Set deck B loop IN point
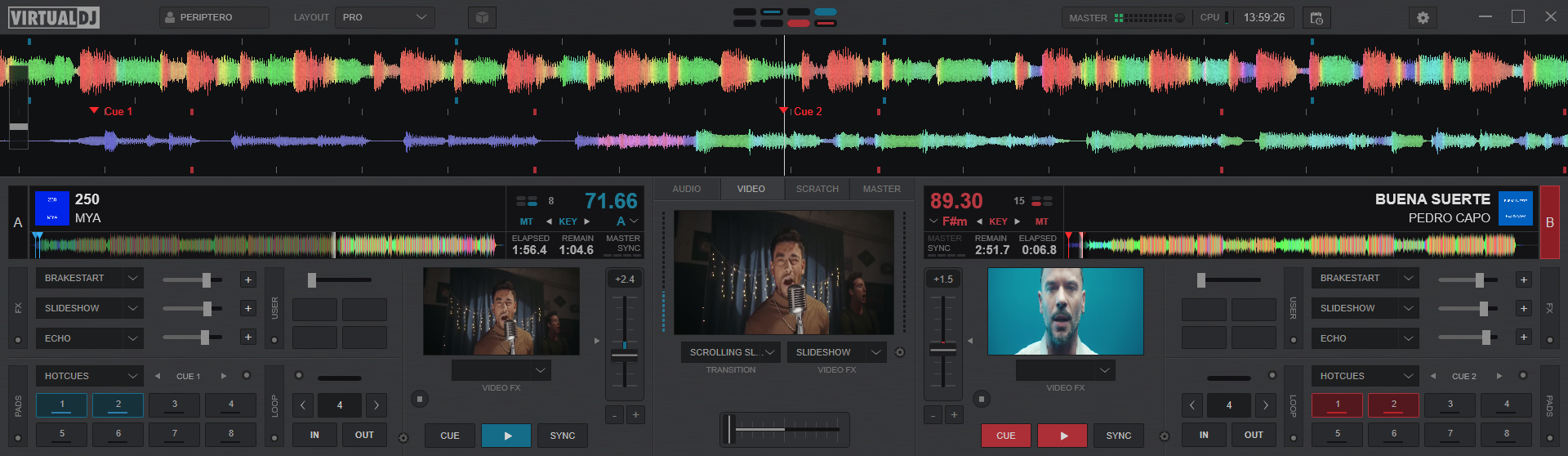The height and width of the screenshot is (456, 1568). click(x=1204, y=435)
